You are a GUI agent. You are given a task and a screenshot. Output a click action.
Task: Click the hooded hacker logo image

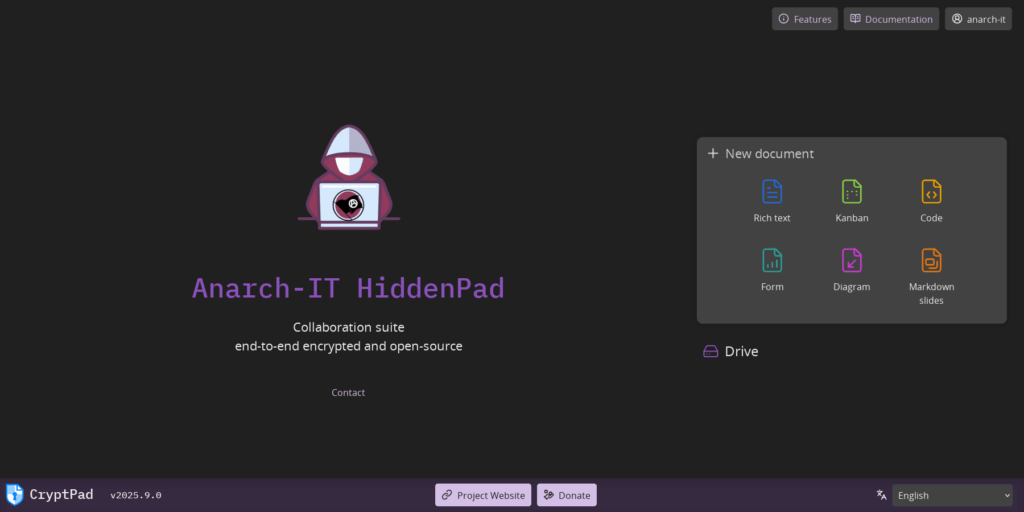tap(348, 179)
